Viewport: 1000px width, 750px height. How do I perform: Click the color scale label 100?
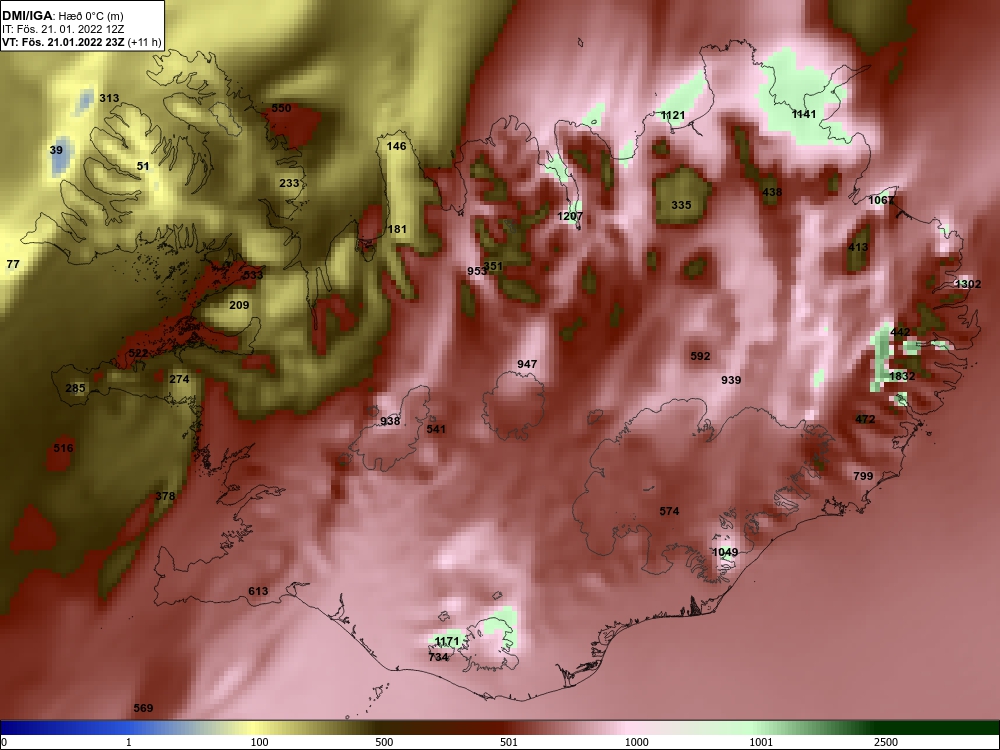[x=259, y=742]
